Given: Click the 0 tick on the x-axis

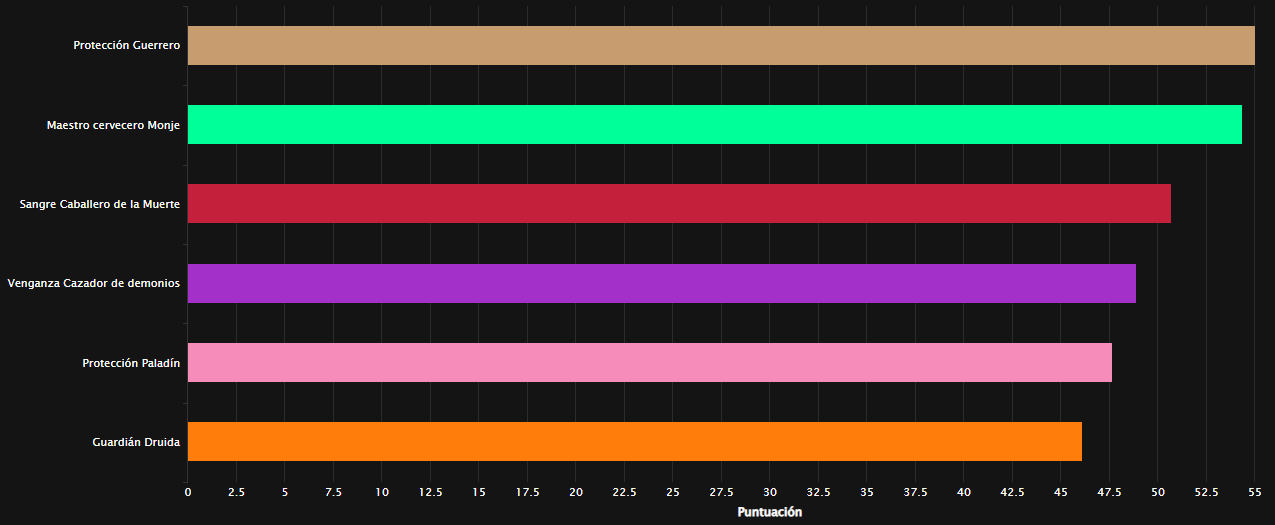Looking at the screenshot, I should pos(187,492).
